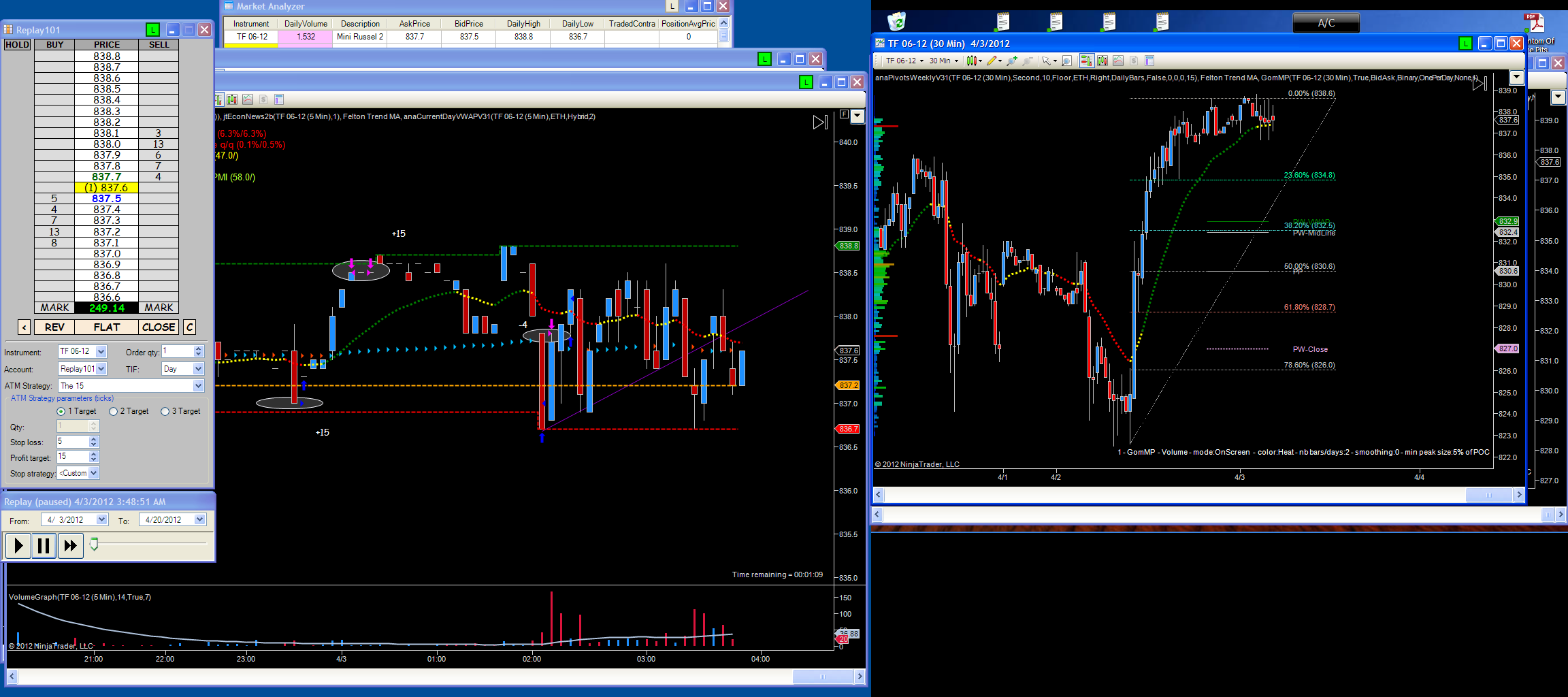
Task: Open the ATM Strategy dropdown showing The 15
Action: (x=199, y=386)
